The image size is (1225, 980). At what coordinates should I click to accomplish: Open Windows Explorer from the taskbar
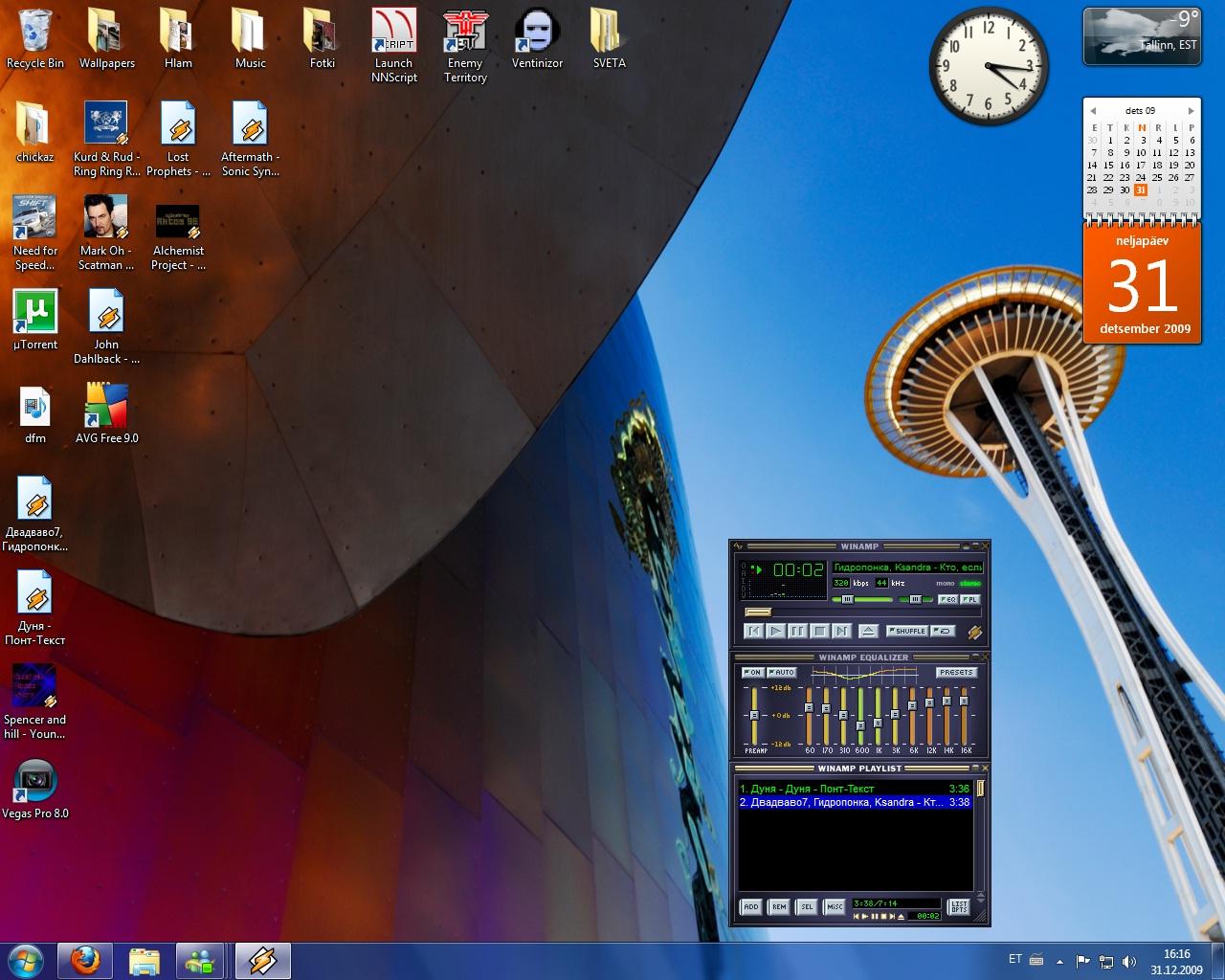(144, 961)
